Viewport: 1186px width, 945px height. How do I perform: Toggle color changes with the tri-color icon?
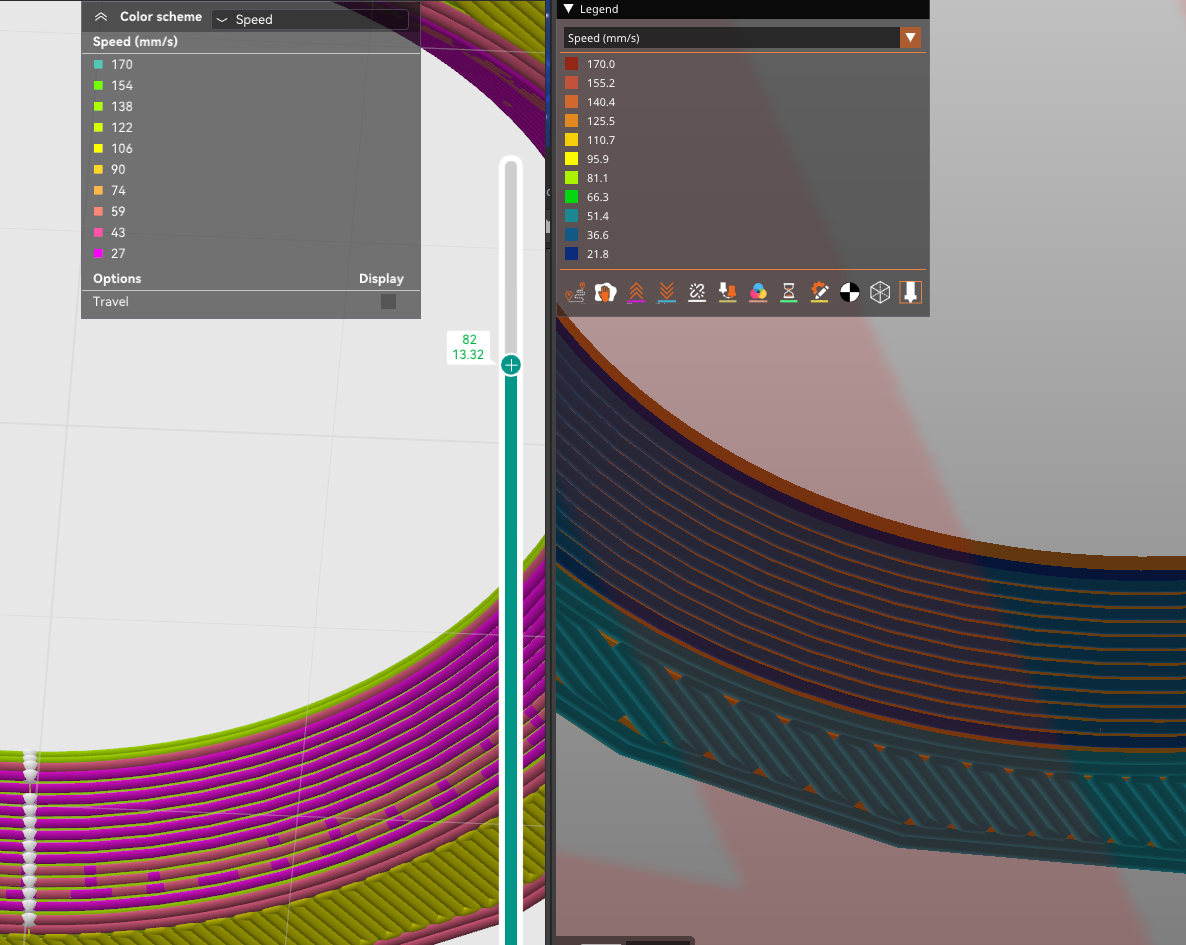(x=758, y=292)
